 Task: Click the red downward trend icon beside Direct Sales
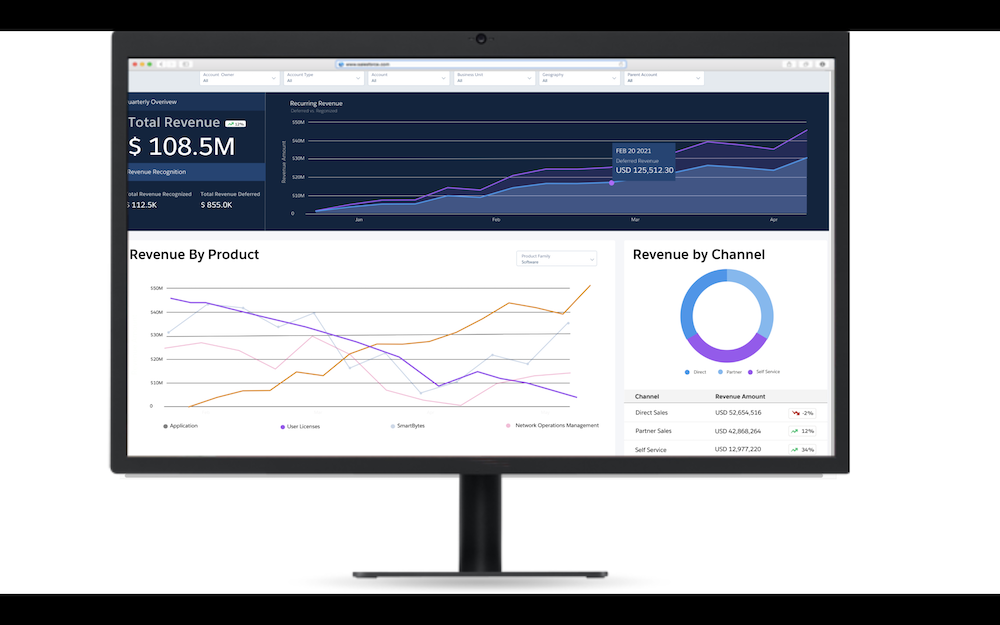point(795,412)
